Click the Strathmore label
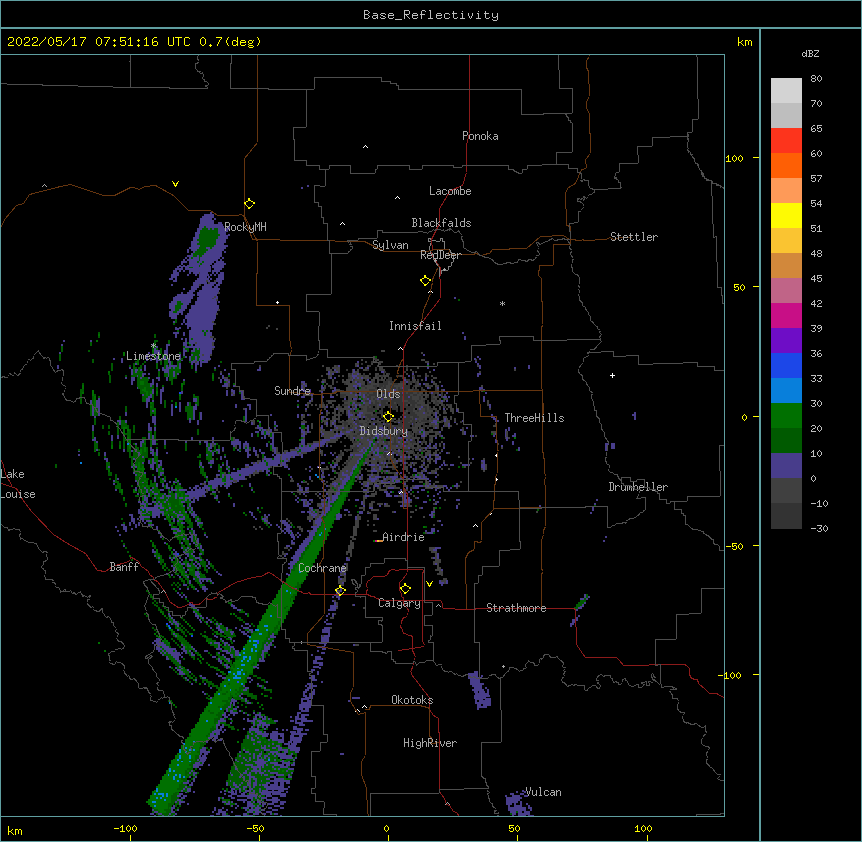The height and width of the screenshot is (842, 862). click(516, 608)
